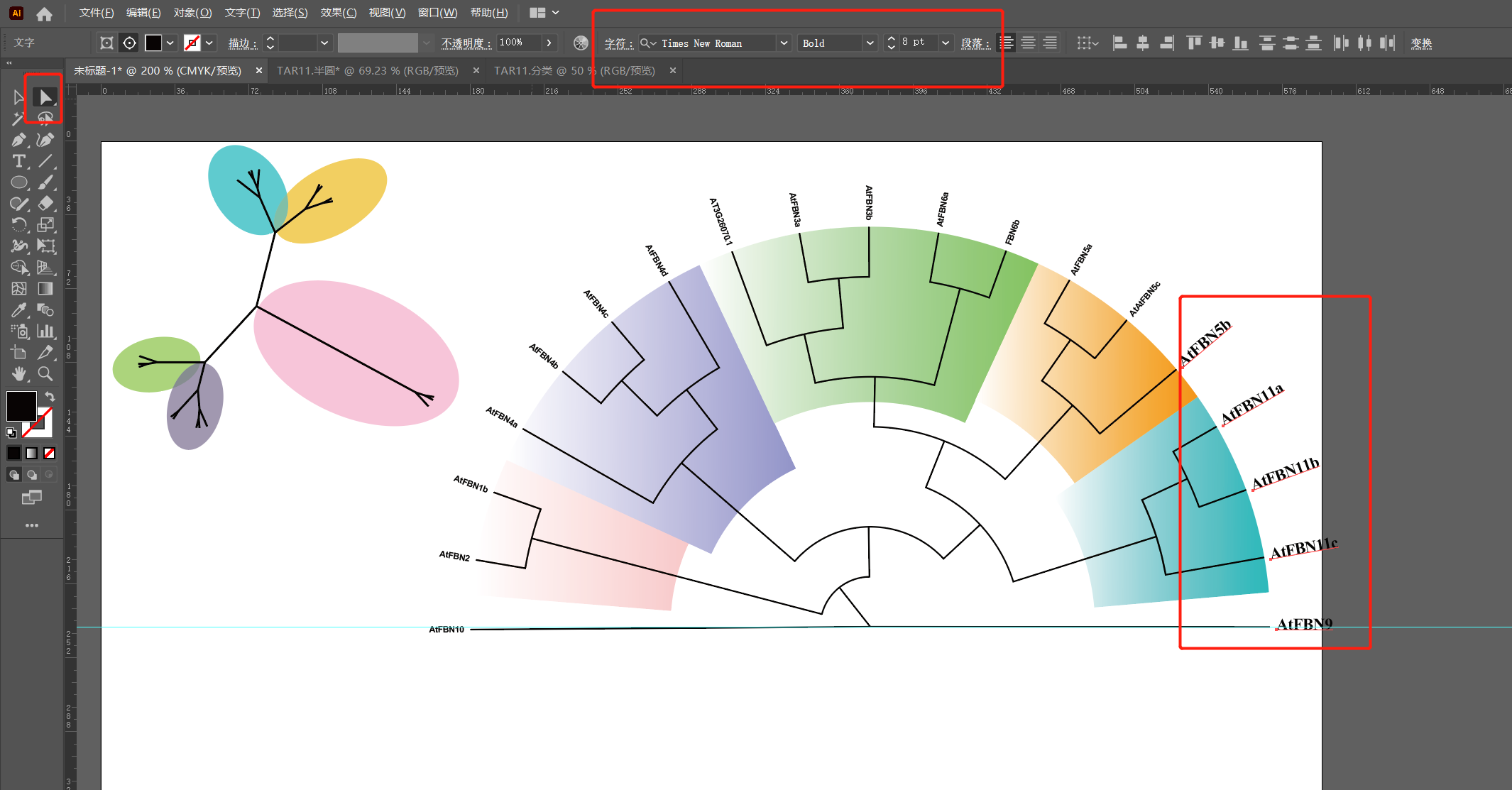The image size is (1512, 790).
Task: Toggle center paragraph alignment
Action: pyautogui.click(x=1028, y=43)
